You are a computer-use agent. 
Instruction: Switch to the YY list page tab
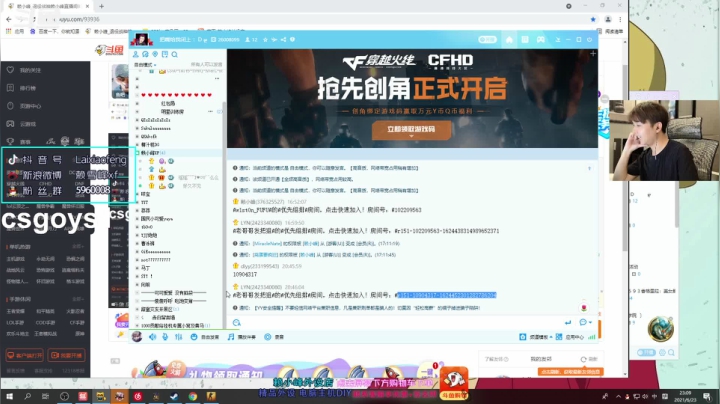pyautogui.click(x=525, y=39)
